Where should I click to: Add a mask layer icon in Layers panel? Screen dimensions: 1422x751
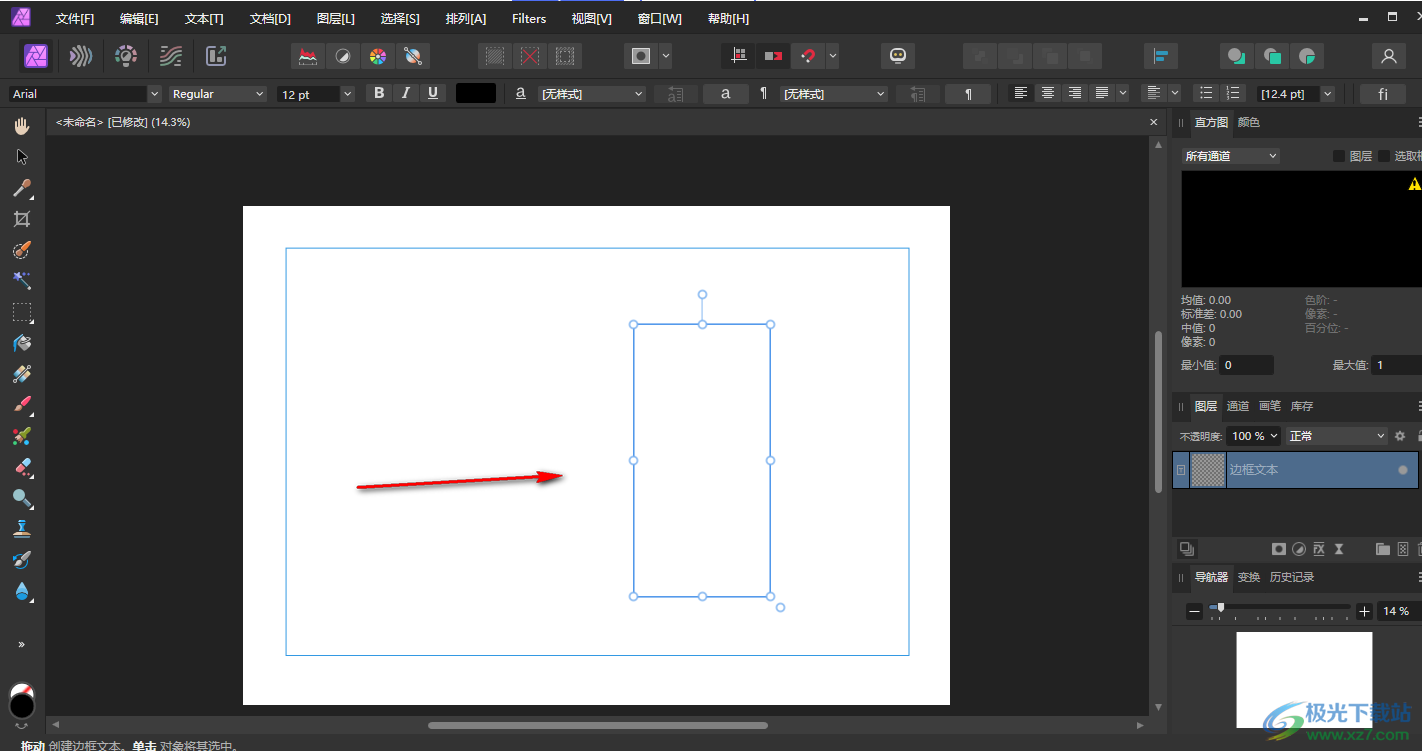pyautogui.click(x=1278, y=549)
